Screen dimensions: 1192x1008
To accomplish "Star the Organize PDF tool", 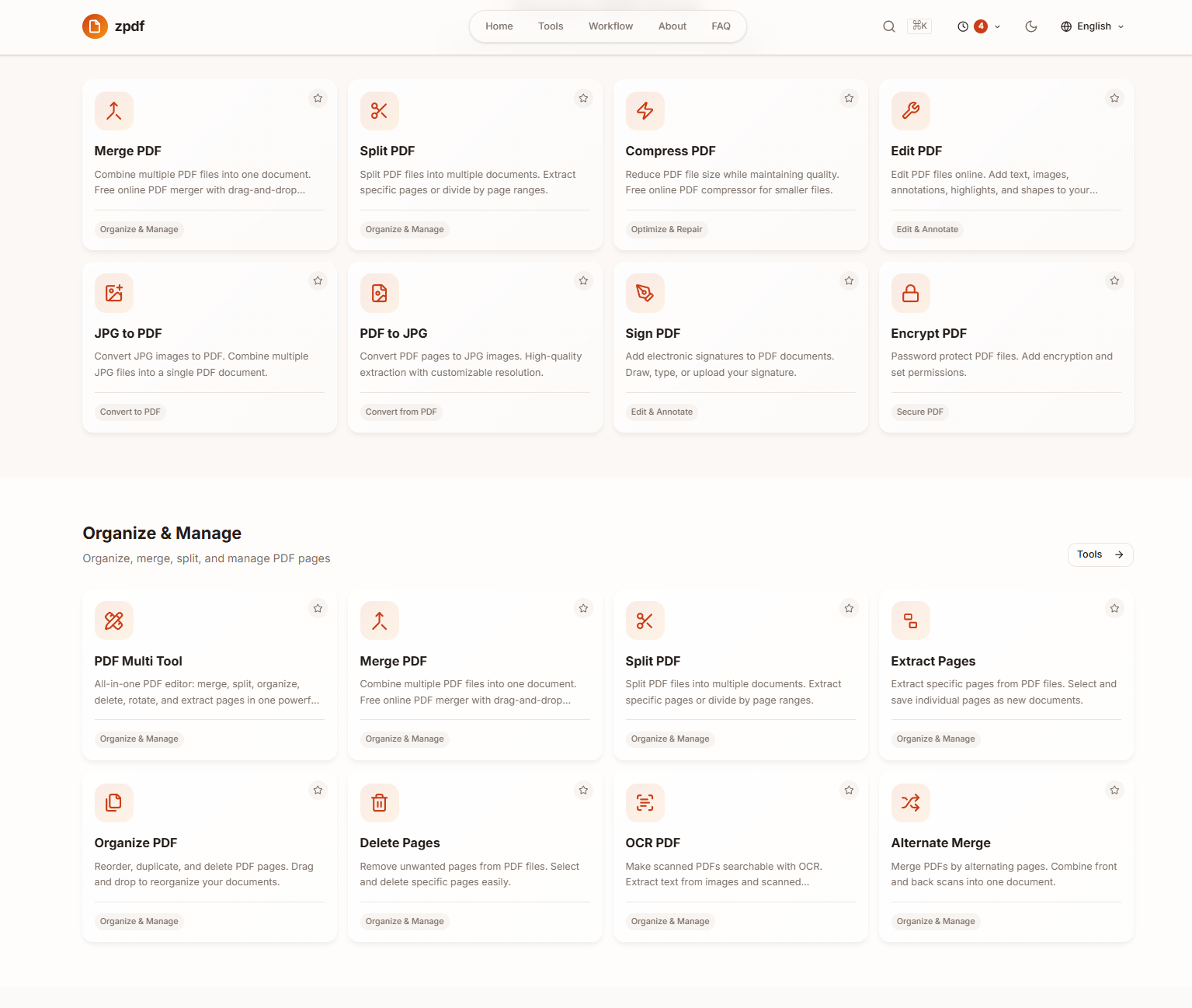I will 318,790.
